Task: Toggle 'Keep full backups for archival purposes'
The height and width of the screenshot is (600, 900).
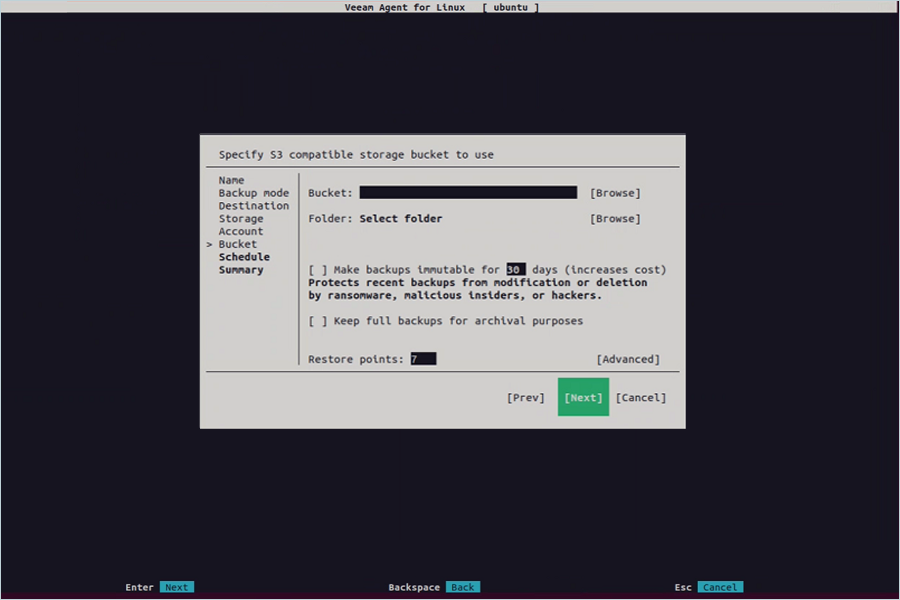Action: (317, 321)
